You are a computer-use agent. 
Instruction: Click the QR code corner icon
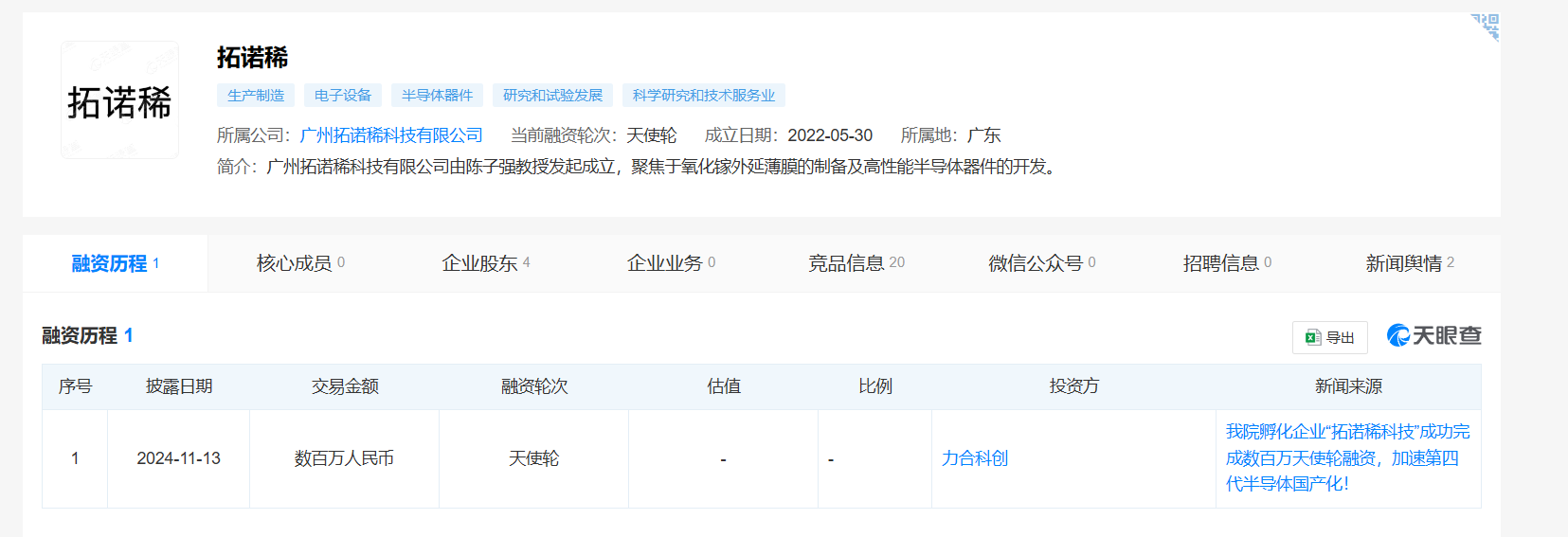point(1486,27)
